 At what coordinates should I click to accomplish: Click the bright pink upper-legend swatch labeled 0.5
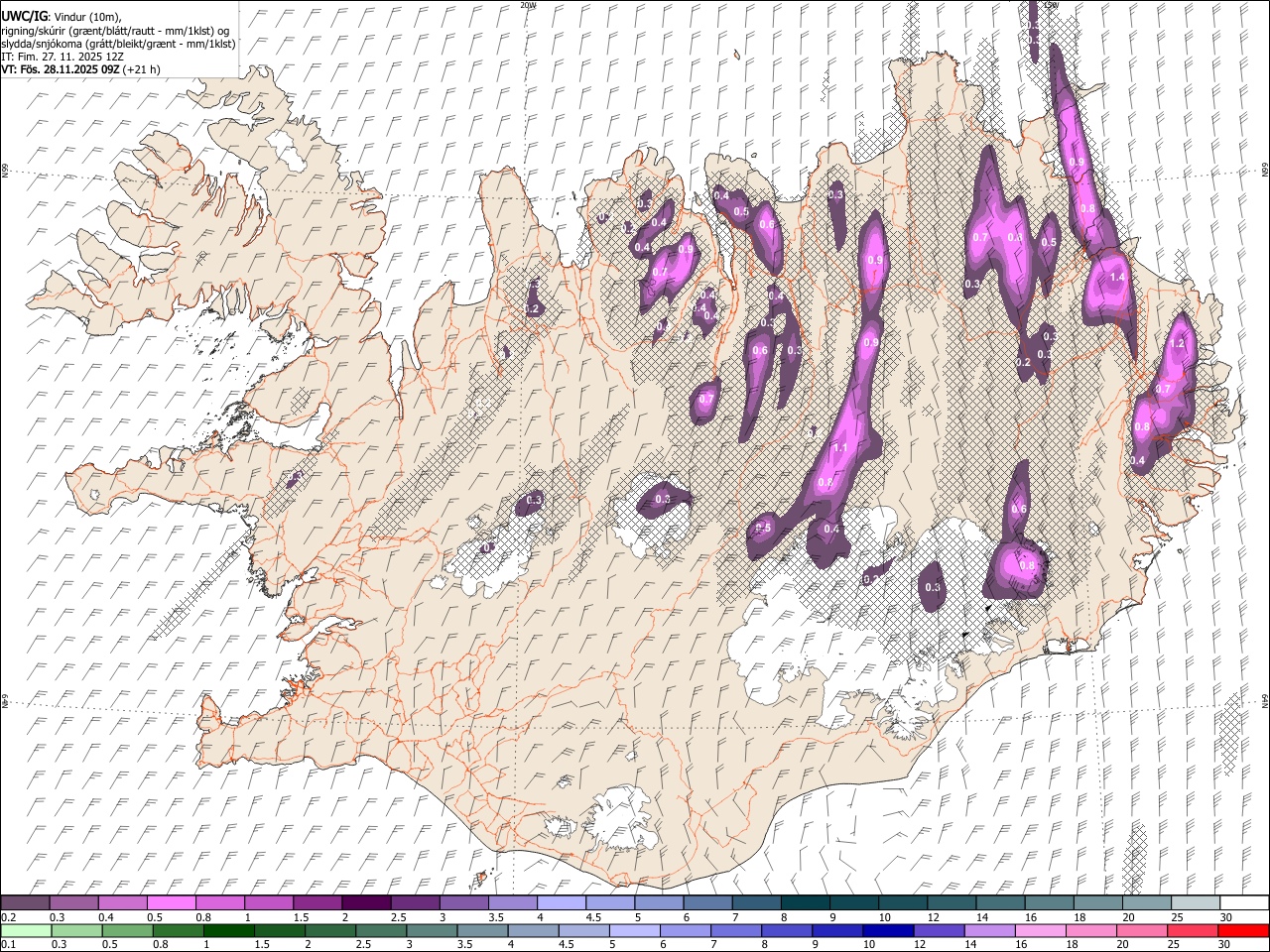click(x=172, y=902)
